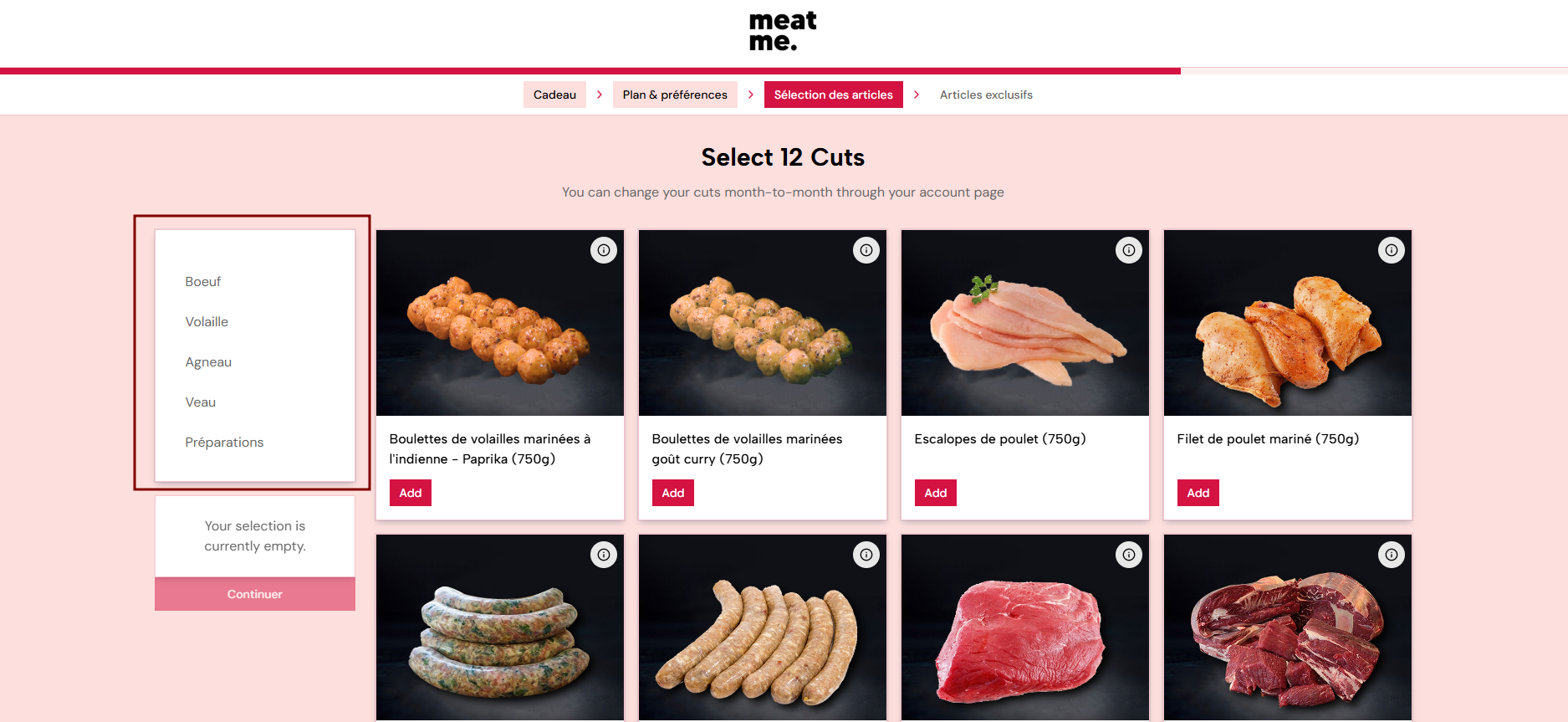The height and width of the screenshot is (722, 1568).
Task: Open info icon on Escalopes de poulet
Action: (1129, 250)
